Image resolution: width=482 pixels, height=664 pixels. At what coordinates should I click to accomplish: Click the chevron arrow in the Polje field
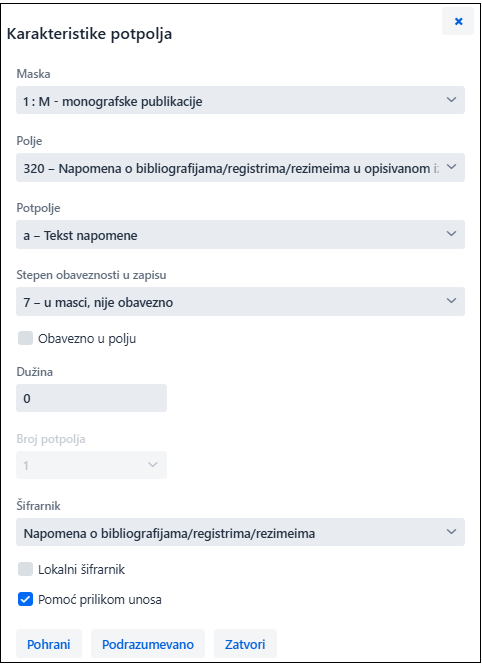tap(452, 167)
